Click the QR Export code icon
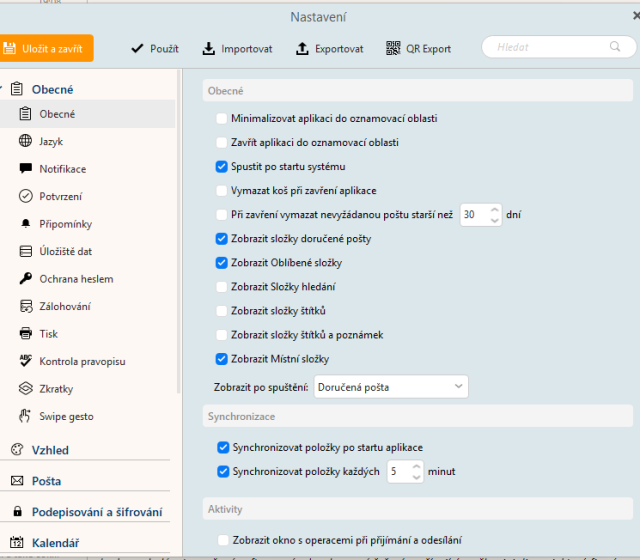 pyautogui.click(x=394, y=48)
